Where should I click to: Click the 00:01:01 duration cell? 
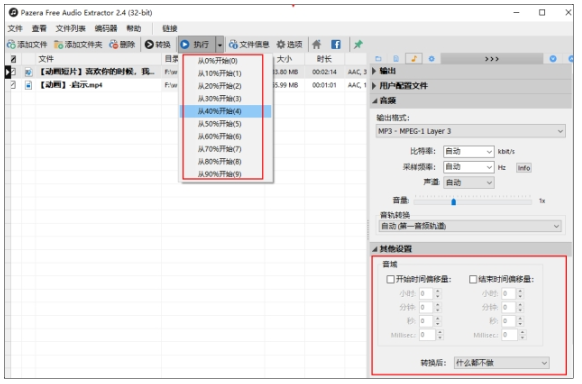pyautogui.click(x=324, y=85)
